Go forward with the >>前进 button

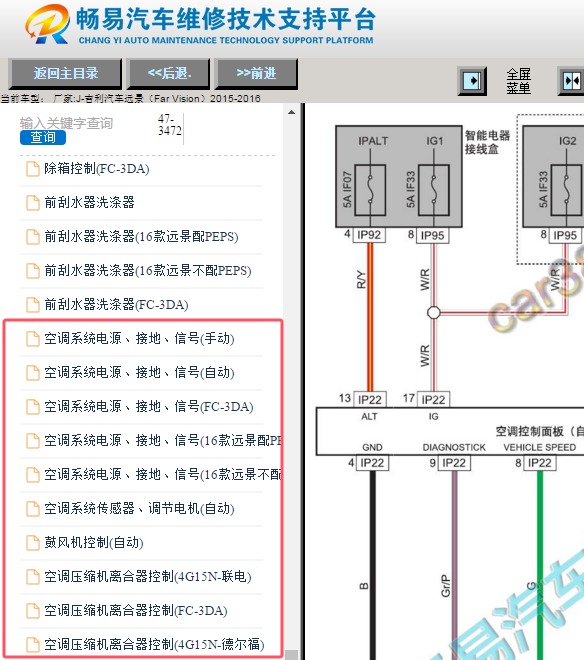tap(256, 74)
